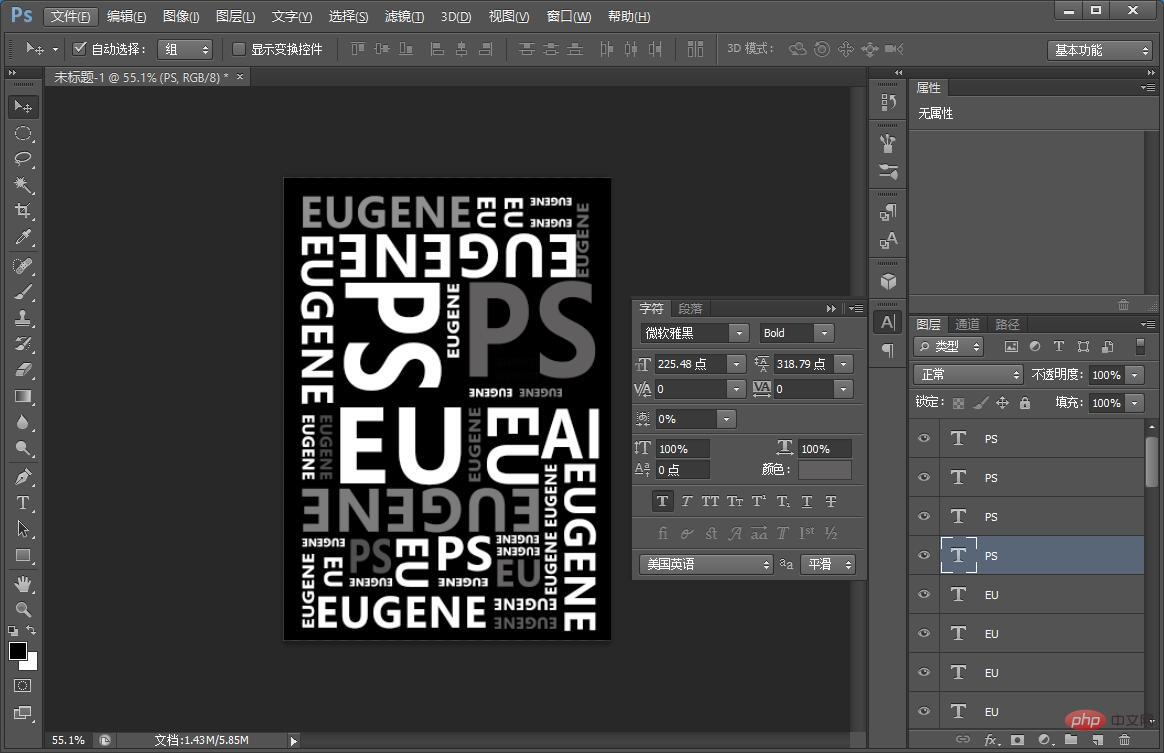Hide the selected PS text layer

coord(923,555)
